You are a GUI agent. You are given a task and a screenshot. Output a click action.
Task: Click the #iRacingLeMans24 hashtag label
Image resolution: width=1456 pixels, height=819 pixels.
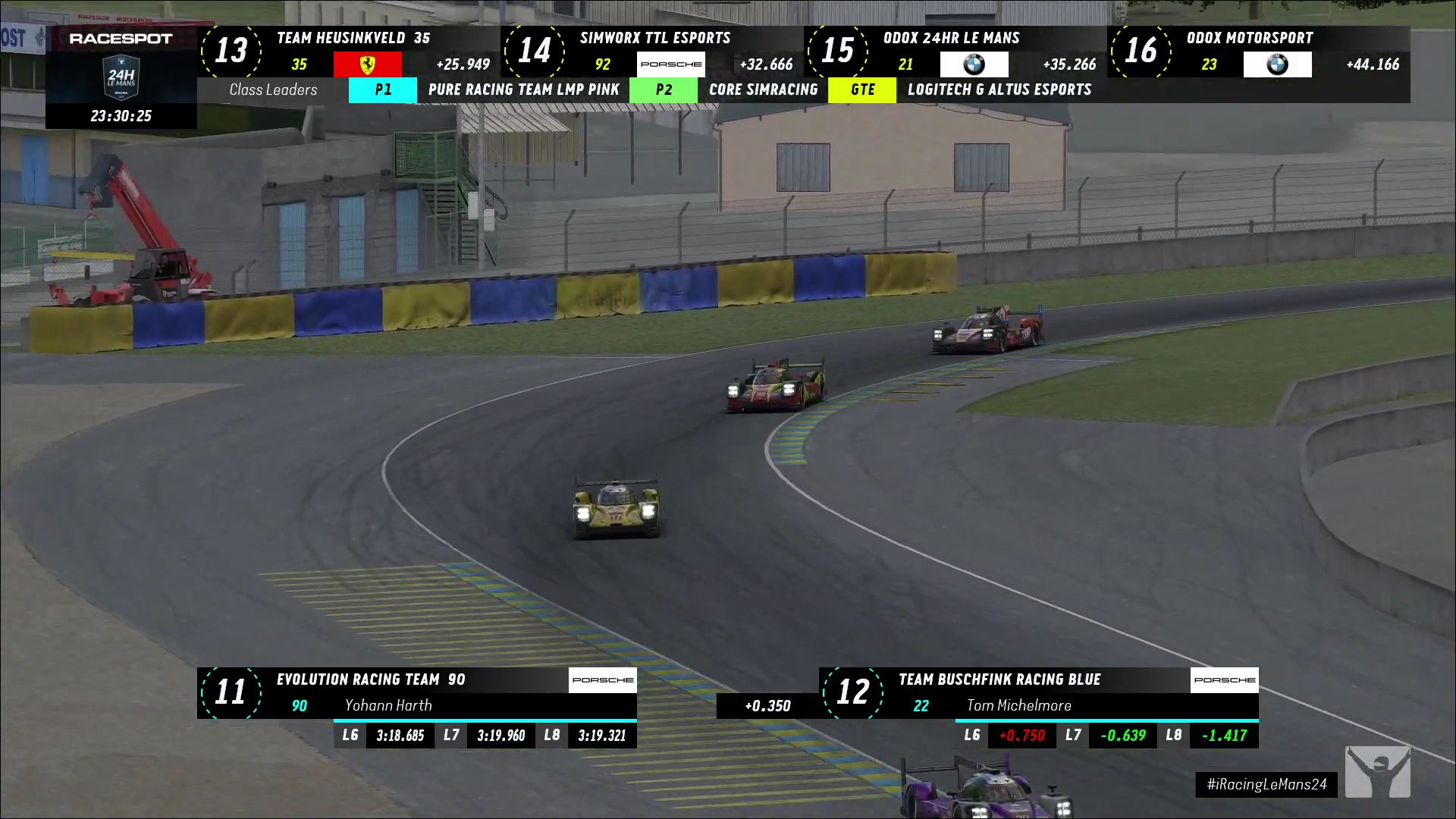pos(1266,784)
